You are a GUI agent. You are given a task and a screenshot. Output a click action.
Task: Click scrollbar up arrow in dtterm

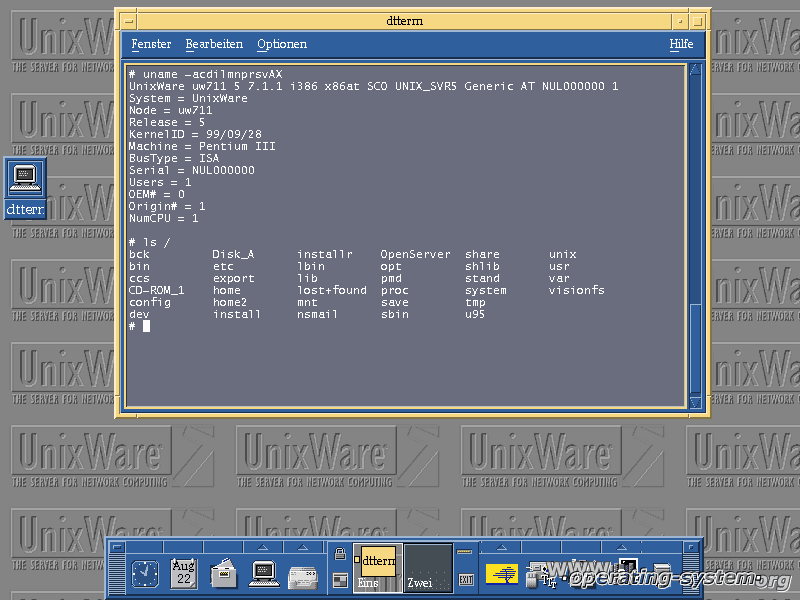coord(695,70)
